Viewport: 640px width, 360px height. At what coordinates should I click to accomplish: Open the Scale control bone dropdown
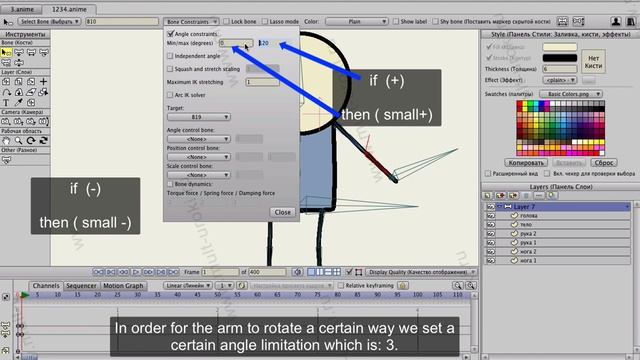199,175
